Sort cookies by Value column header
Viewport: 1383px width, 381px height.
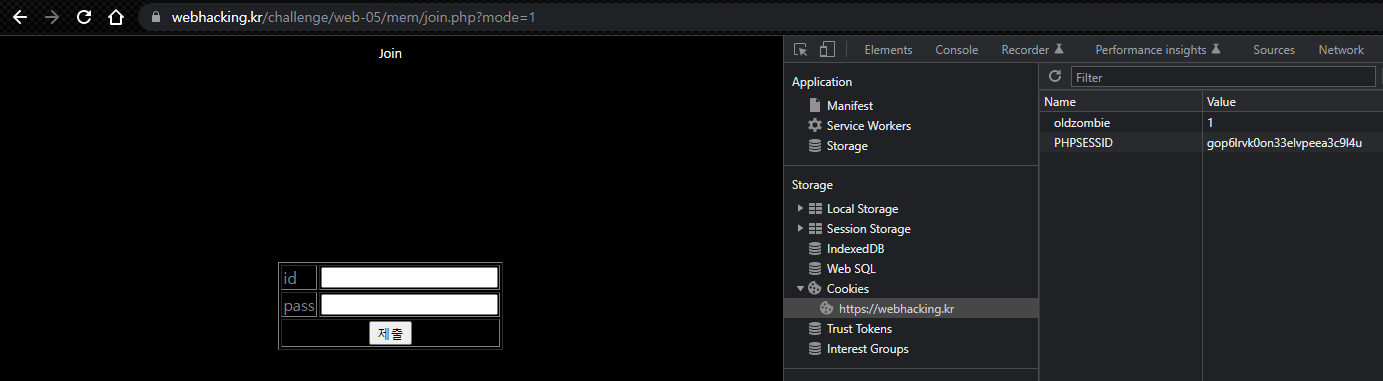[1292, 101]
